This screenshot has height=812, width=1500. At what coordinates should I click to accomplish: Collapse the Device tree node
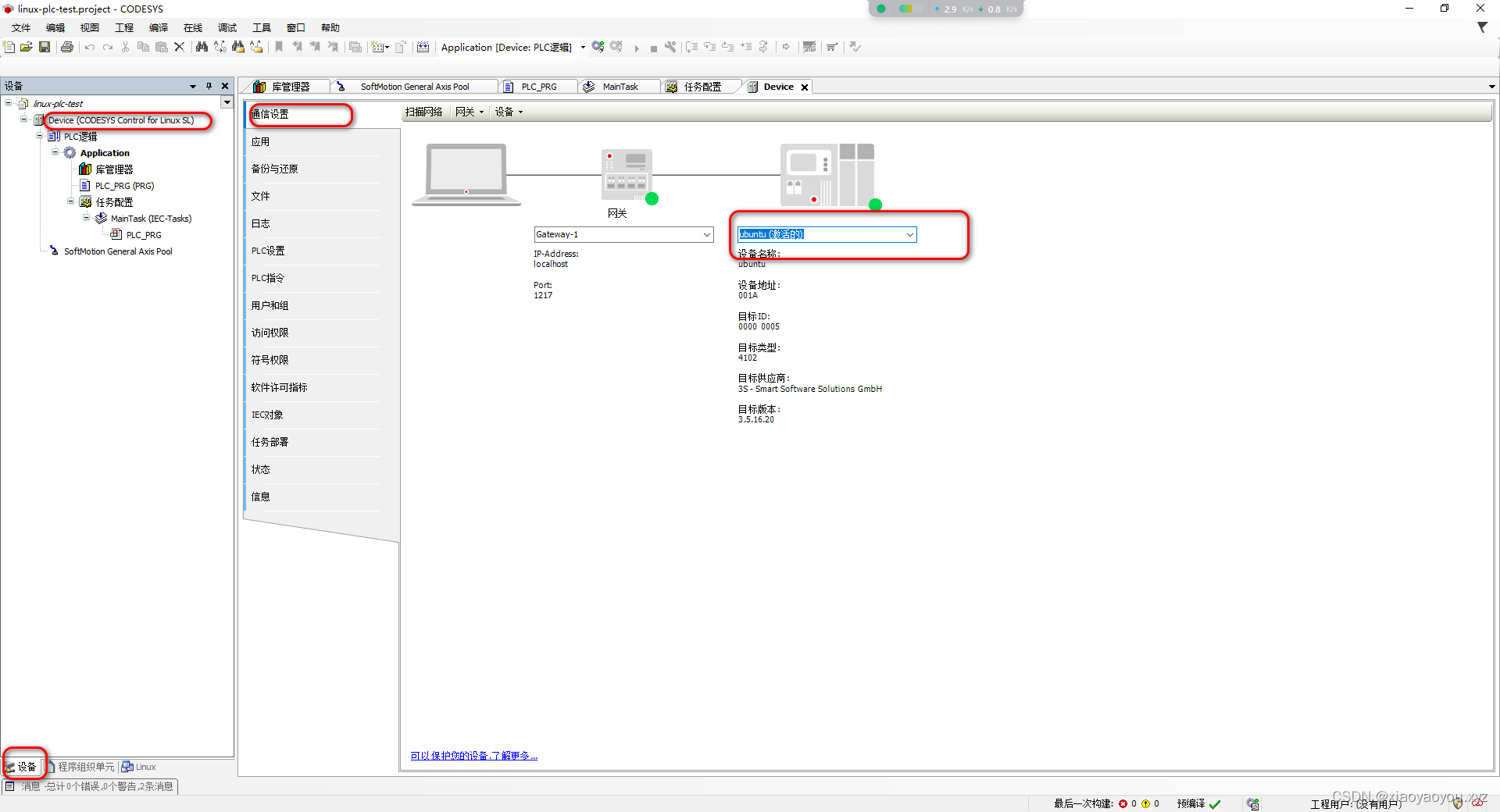click(x=24, y=119)
